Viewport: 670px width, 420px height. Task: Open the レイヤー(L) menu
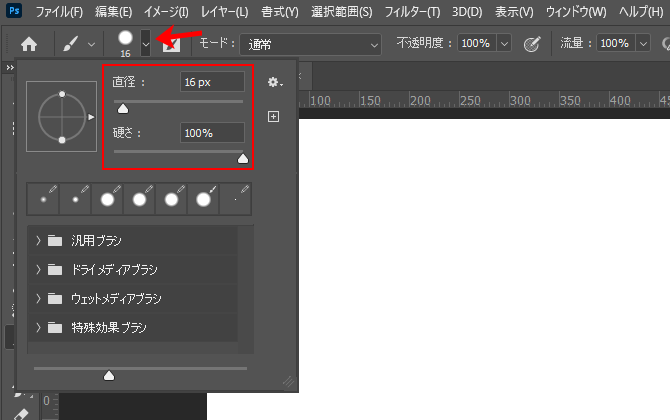tap(224, 12)
